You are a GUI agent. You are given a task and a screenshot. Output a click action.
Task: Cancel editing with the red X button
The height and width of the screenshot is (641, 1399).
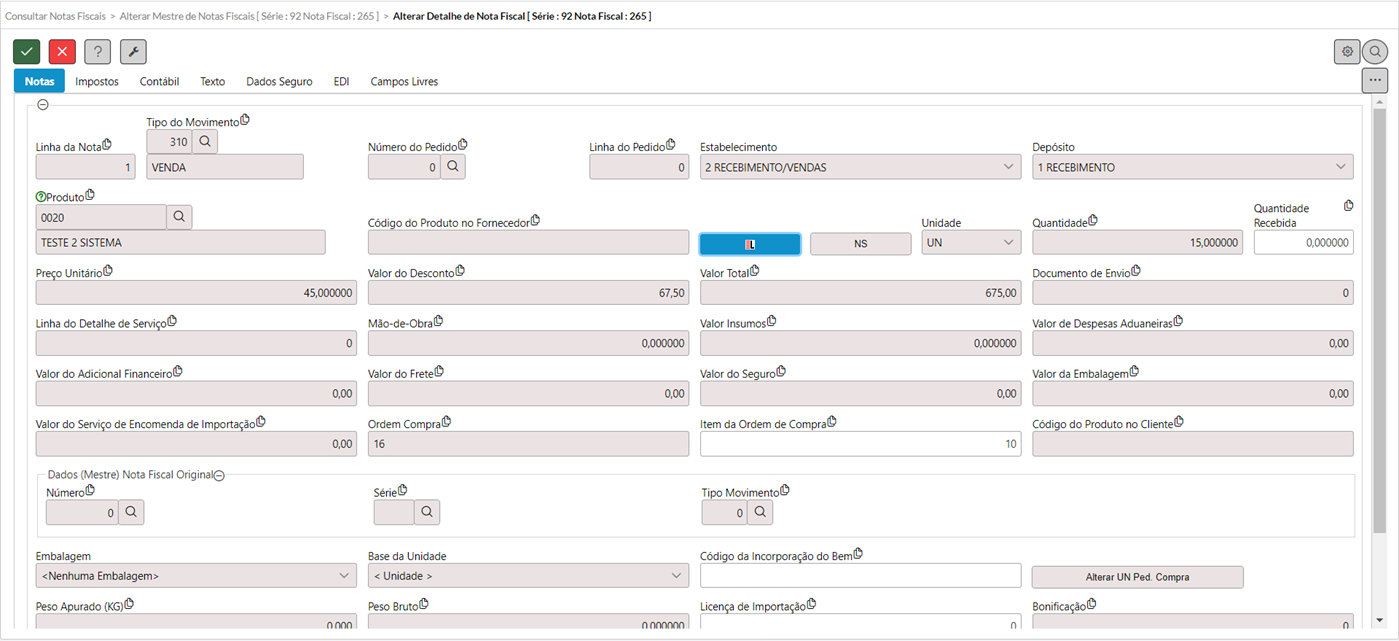click(x=62, y=52)
